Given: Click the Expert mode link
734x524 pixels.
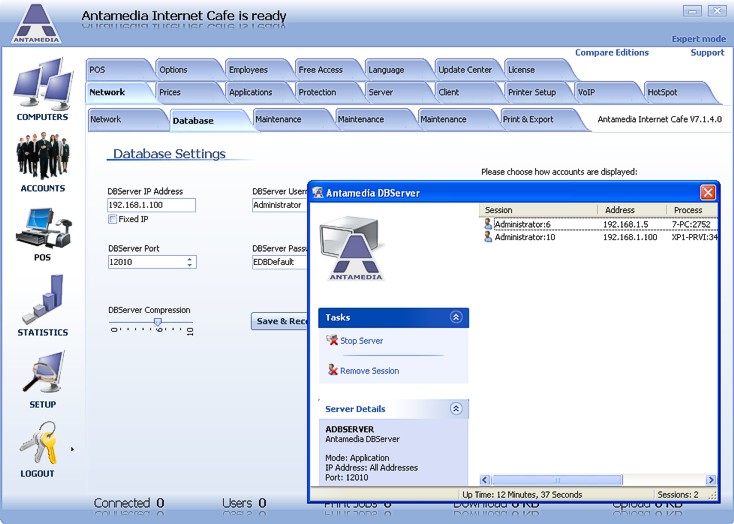Looking at the screenshot, I should (699, 39).
